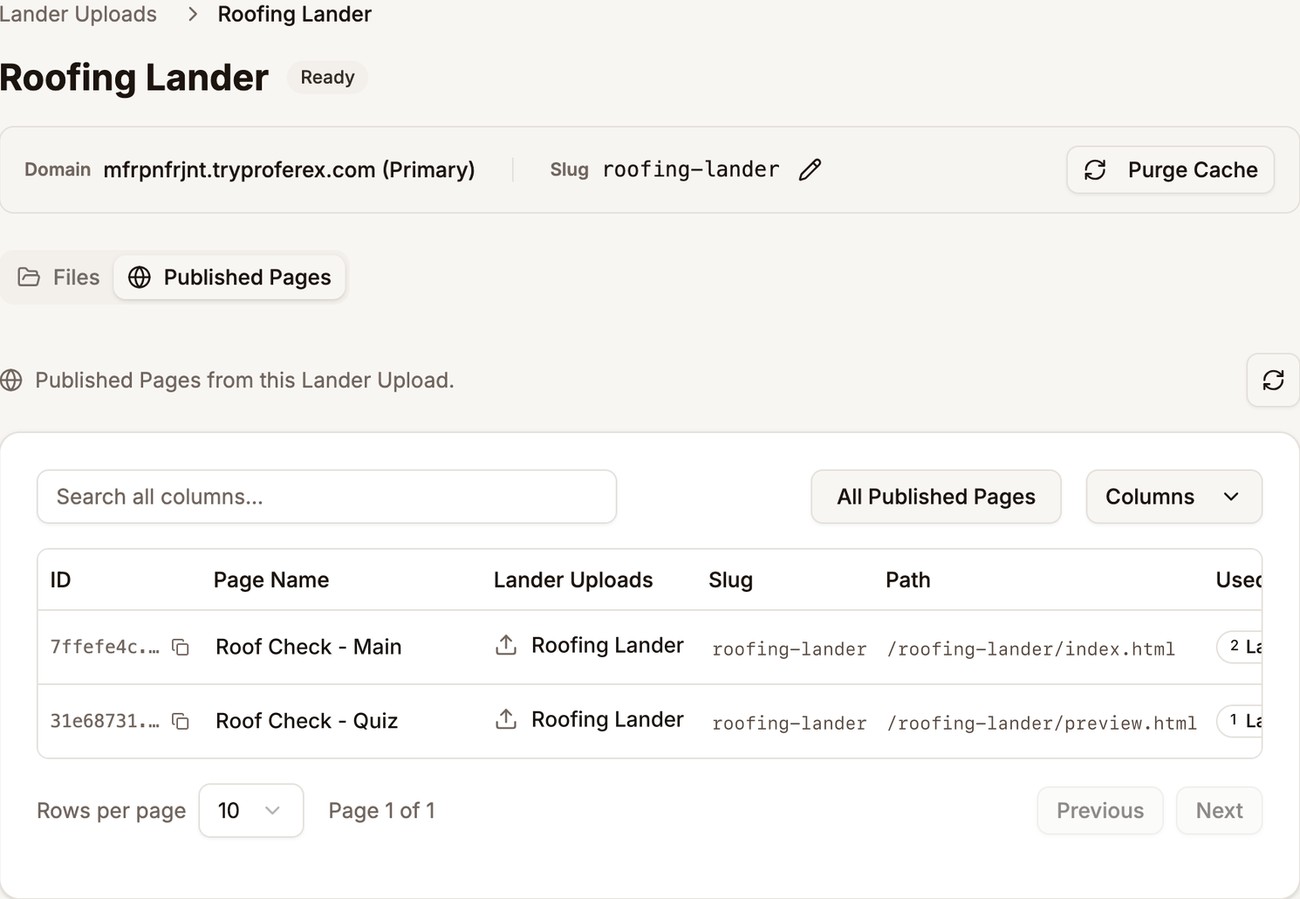Click domain mfrpnfrjnt.tryproferex.com (Primary)
Viewport: 1300px width, 899px height.
pyautogui.click(x=289, y=170)
